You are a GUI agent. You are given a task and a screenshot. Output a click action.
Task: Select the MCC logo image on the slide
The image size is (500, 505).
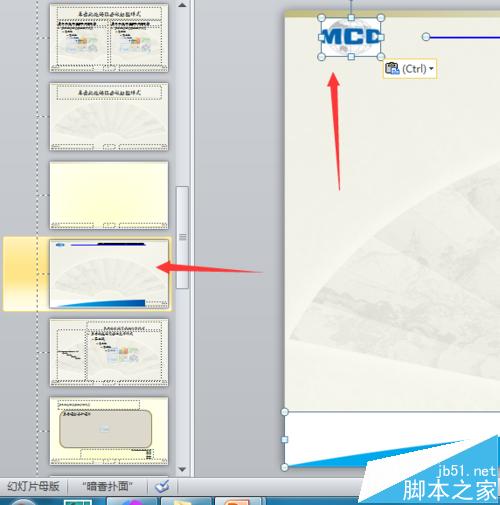coord(351,37)
